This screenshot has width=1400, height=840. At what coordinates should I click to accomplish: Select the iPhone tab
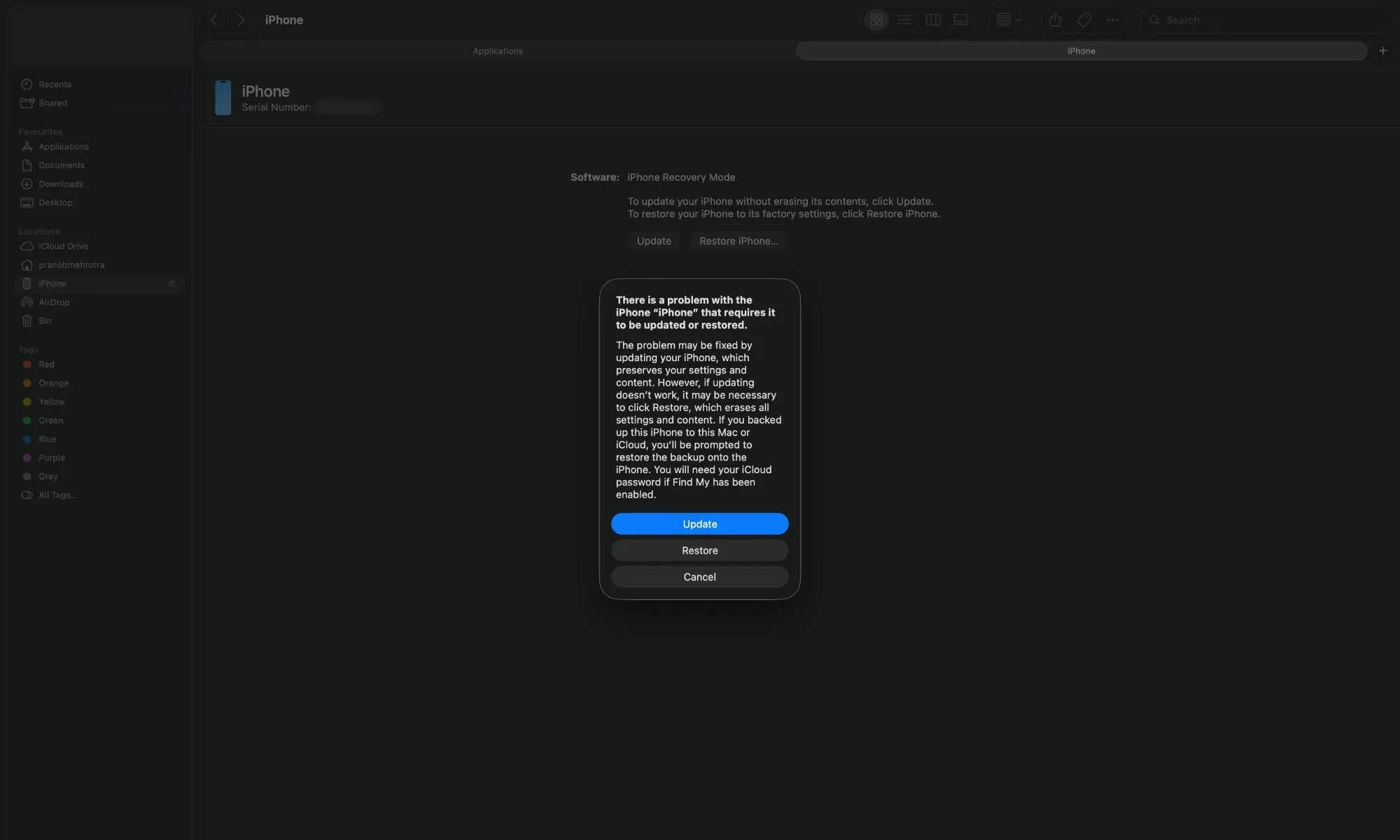[1081, 51]
